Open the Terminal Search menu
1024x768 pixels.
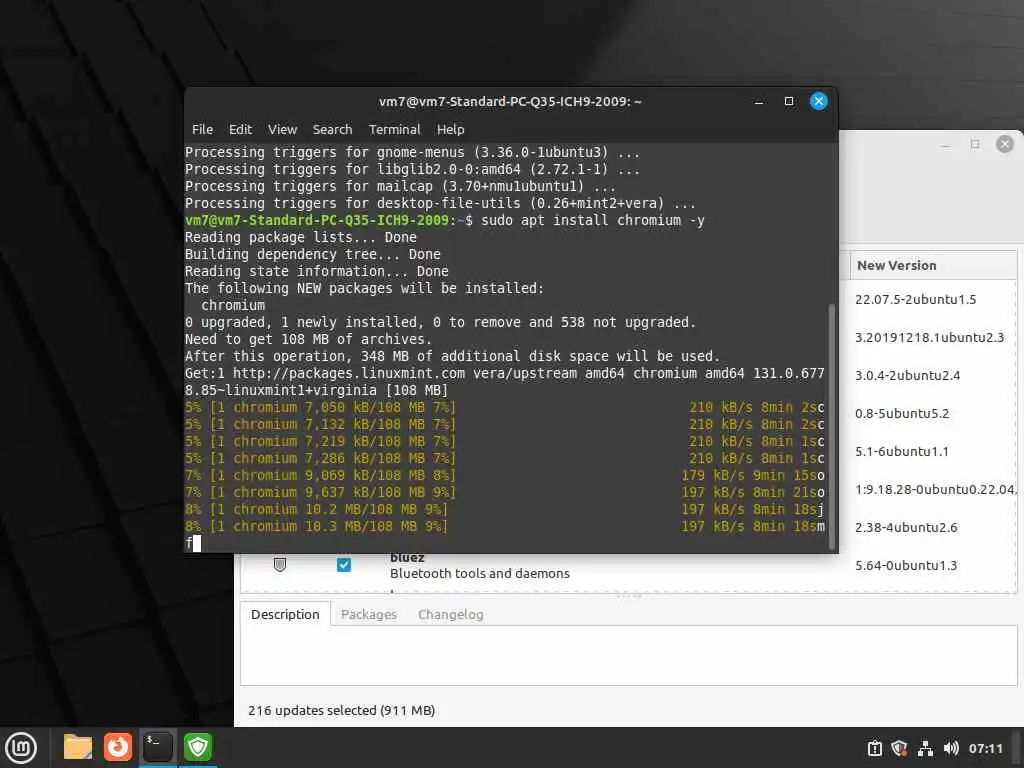tap(332, 129)
